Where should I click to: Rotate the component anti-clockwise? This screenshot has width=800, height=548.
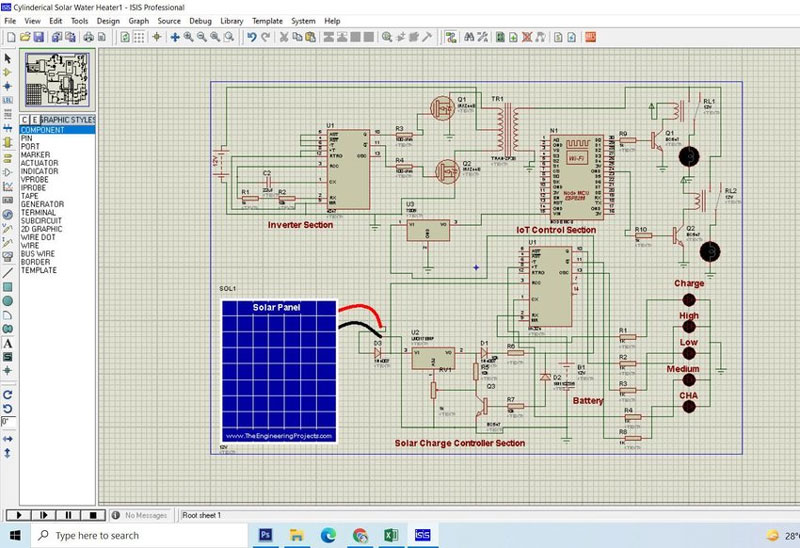point(8,409)
